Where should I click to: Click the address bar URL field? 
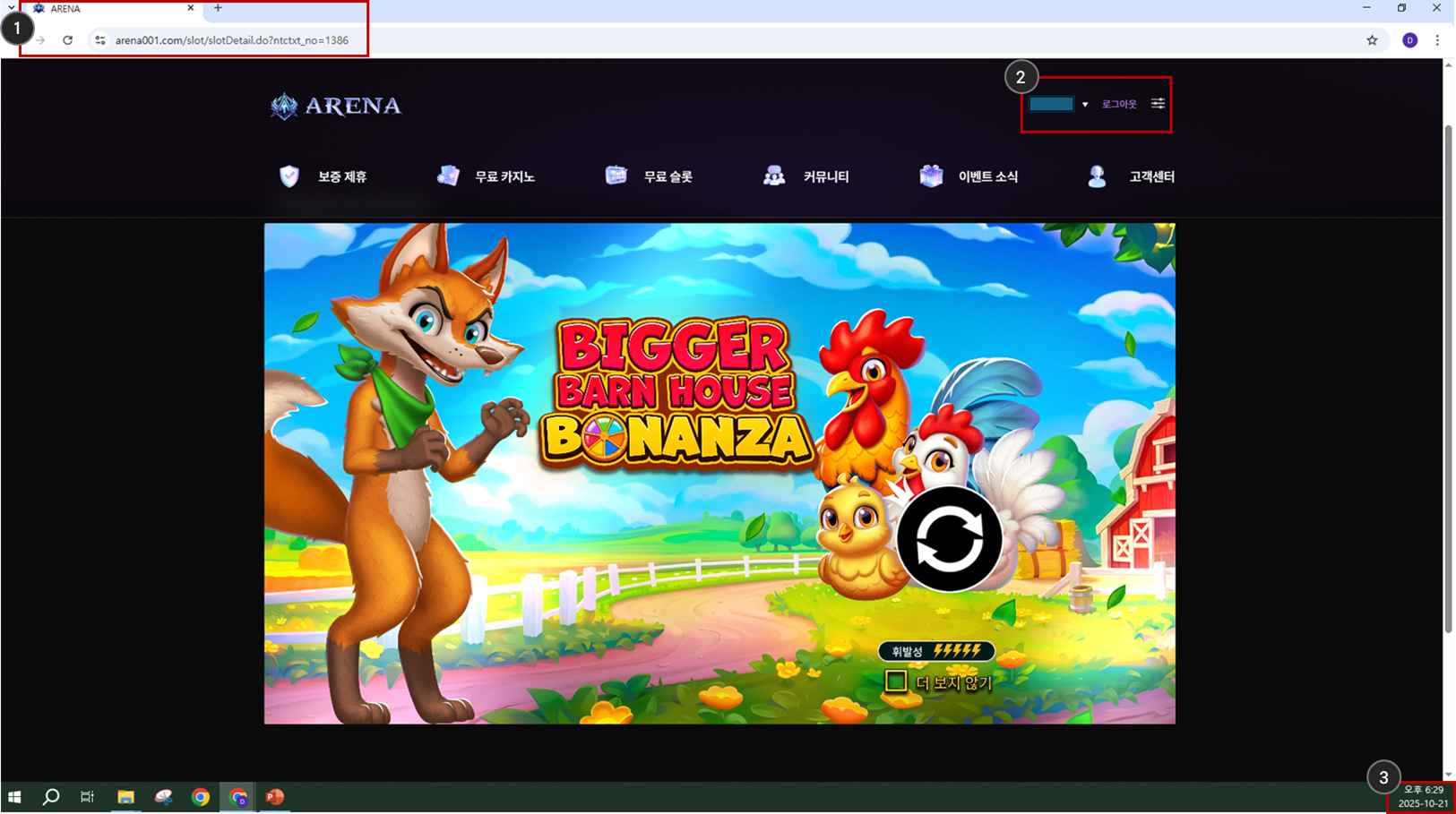point(231,40)
